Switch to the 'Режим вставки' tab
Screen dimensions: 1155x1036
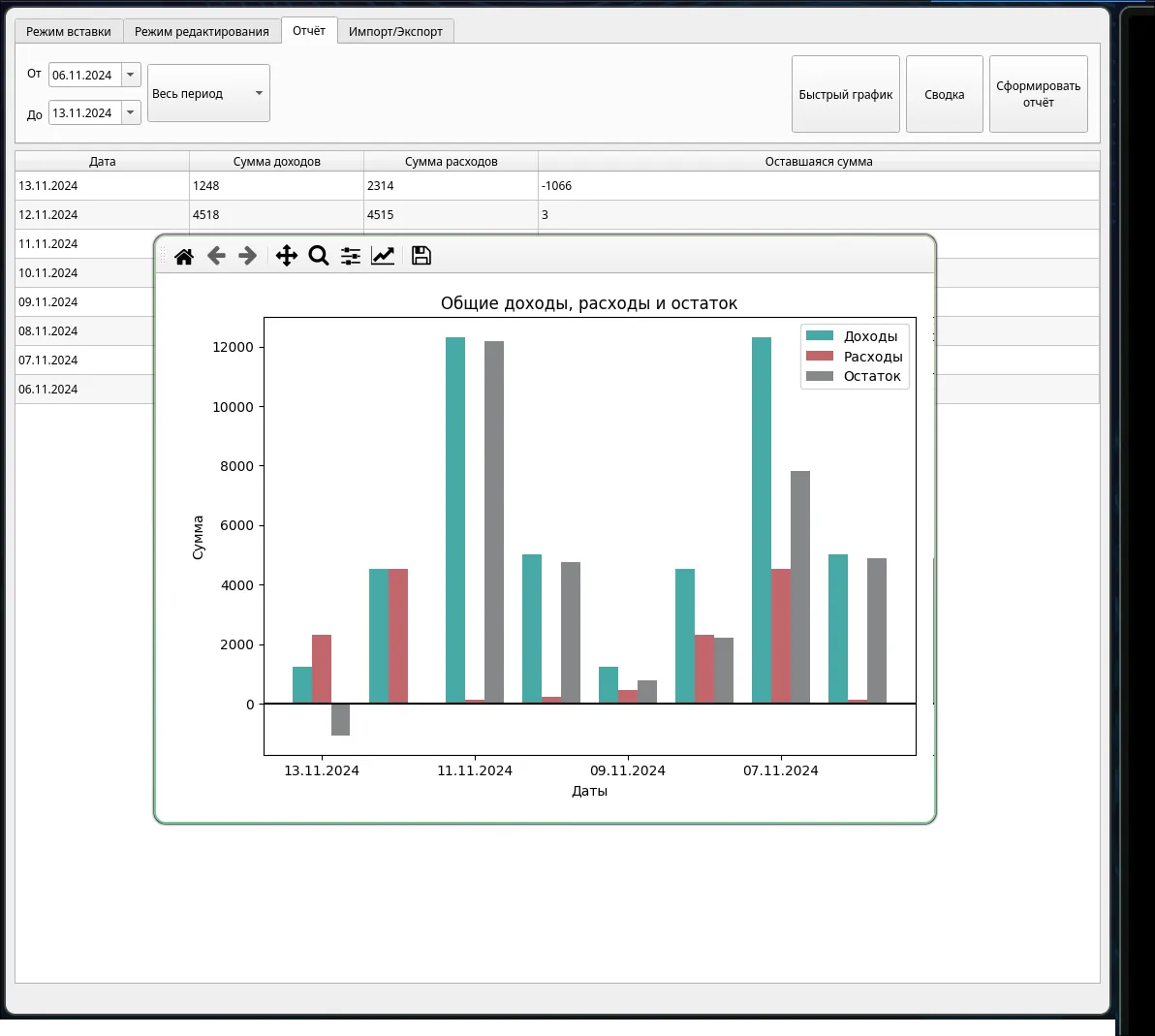click(69, 31)
